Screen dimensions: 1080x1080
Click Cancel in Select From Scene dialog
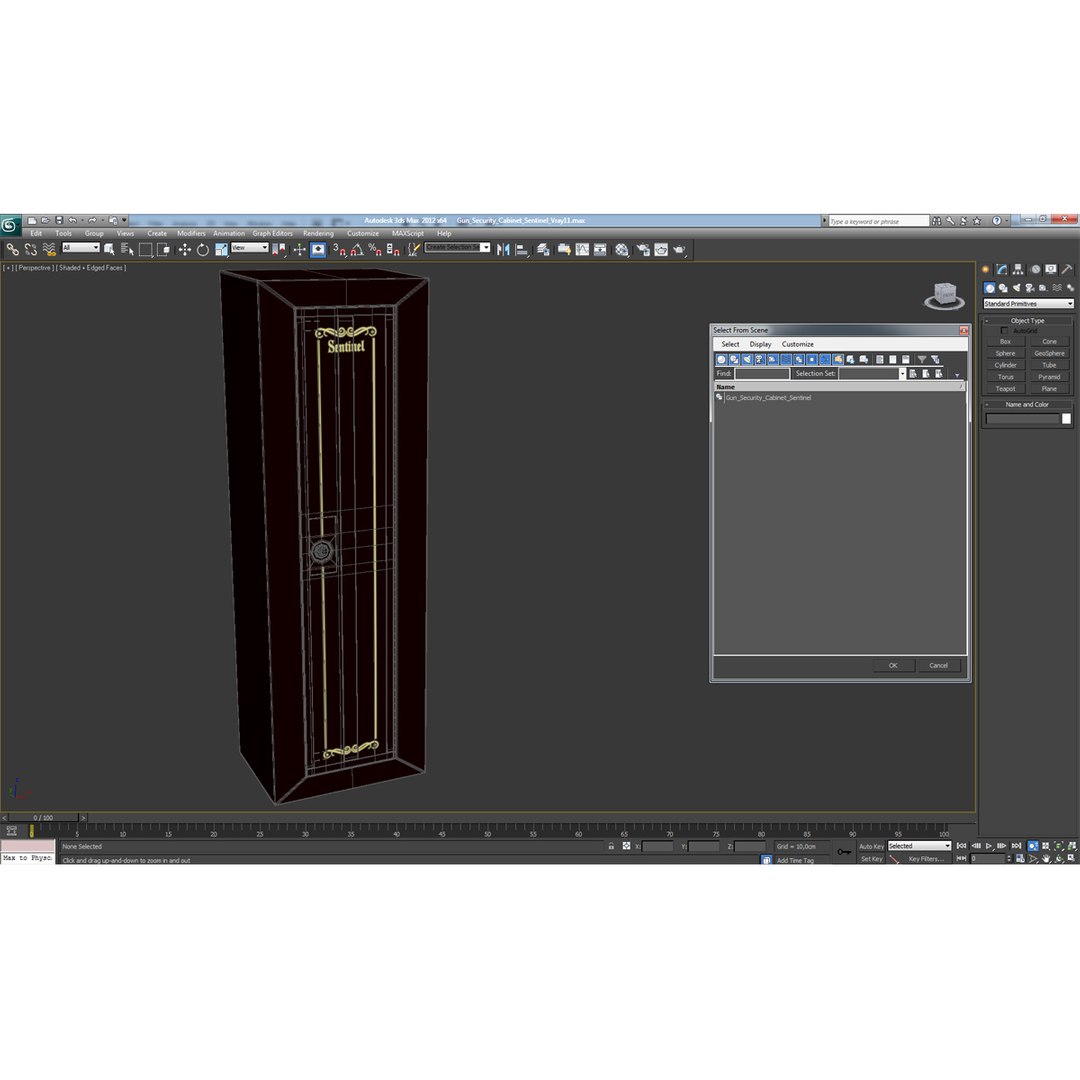[x=938, y=665]
